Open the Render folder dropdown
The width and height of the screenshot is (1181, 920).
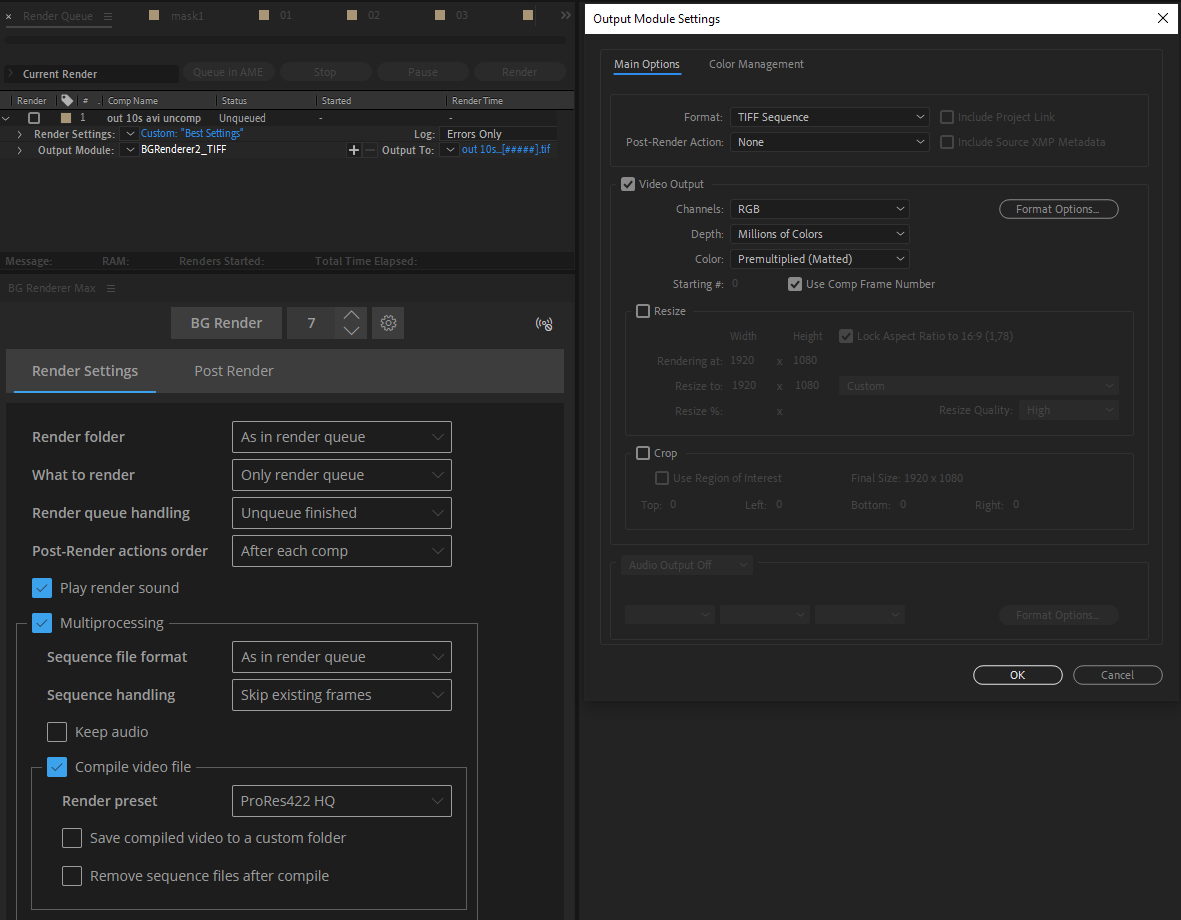tap(342, 437)
